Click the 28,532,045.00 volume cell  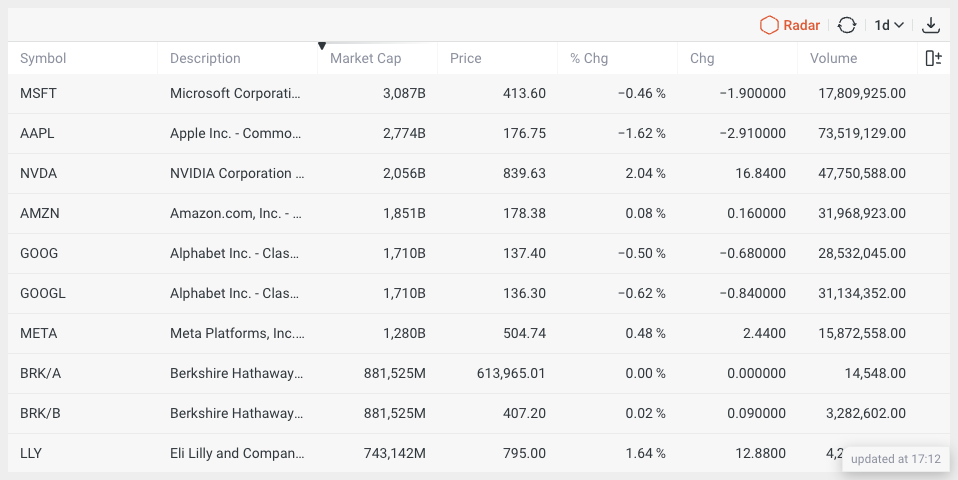coord(862,253)
